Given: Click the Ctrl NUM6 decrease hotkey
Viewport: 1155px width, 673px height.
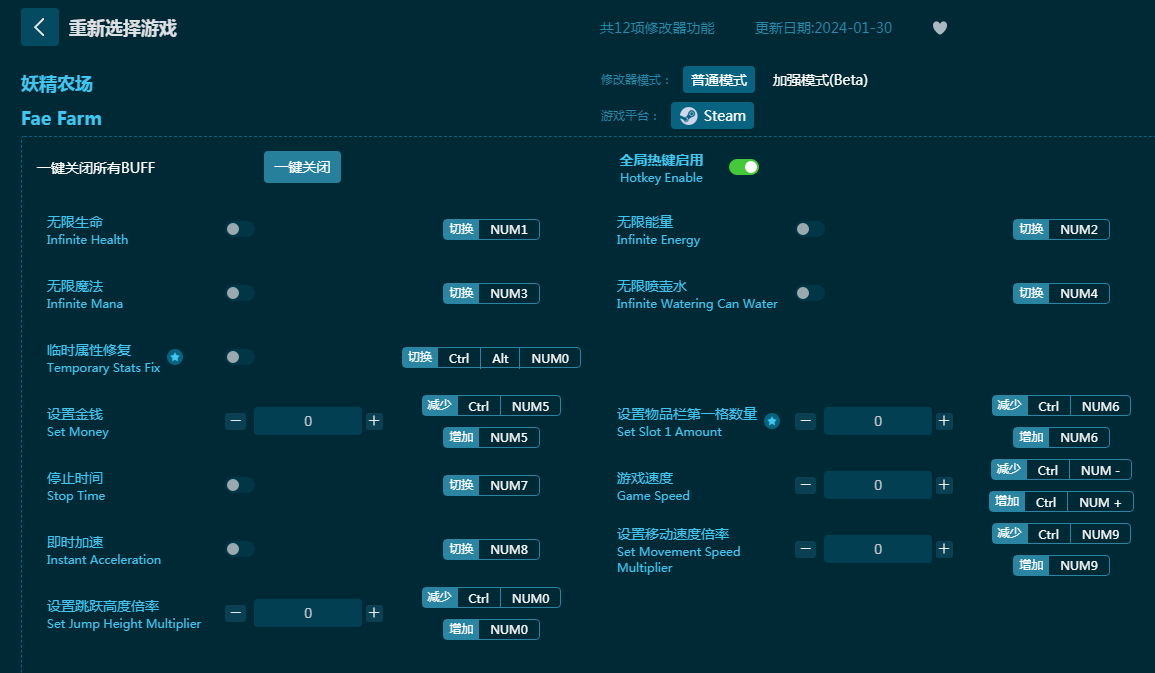Looking at the screenshot, I should (x=1061, y=406).
